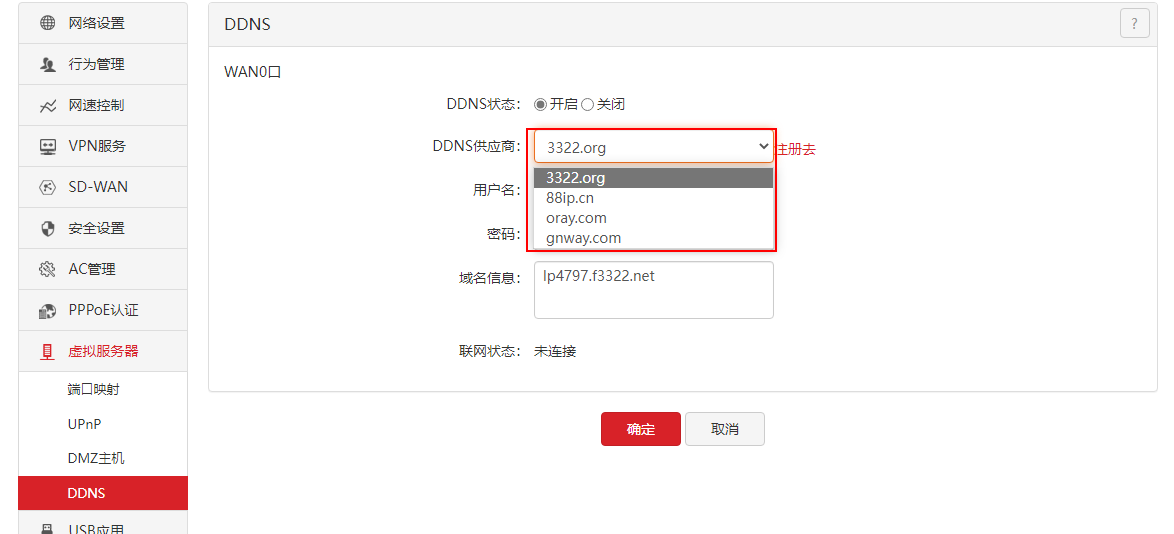Choose oray.com from the provider list
Screen dimensions: 1174x534
(x=654, y=218)
